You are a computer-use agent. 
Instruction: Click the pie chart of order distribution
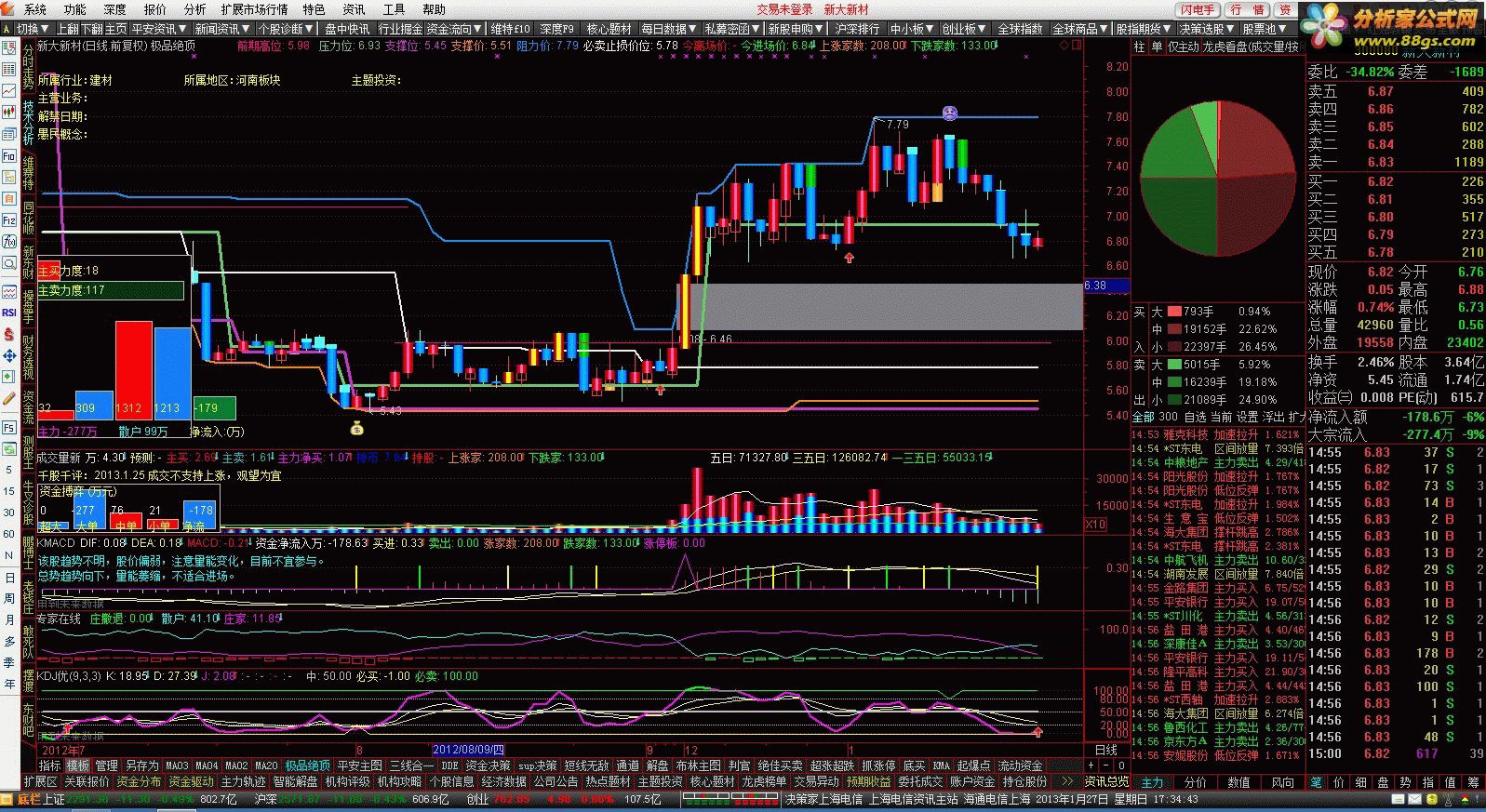(1217, 178)
